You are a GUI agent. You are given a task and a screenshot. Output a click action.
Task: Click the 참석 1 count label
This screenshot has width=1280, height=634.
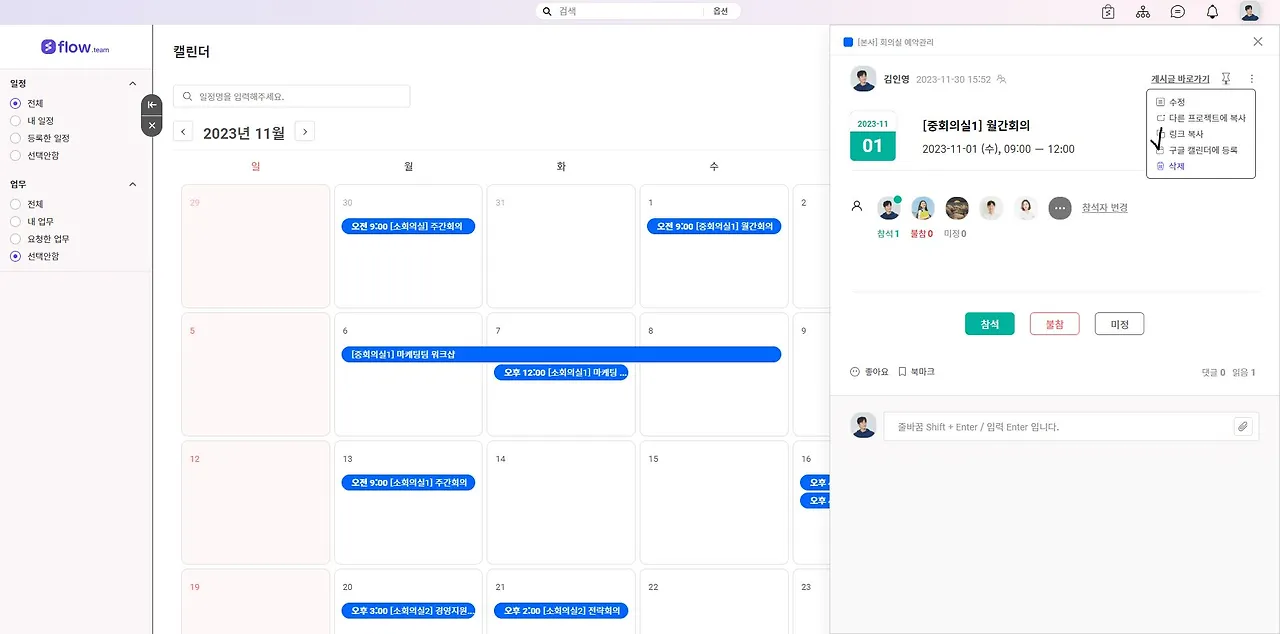tap(888, 234)
